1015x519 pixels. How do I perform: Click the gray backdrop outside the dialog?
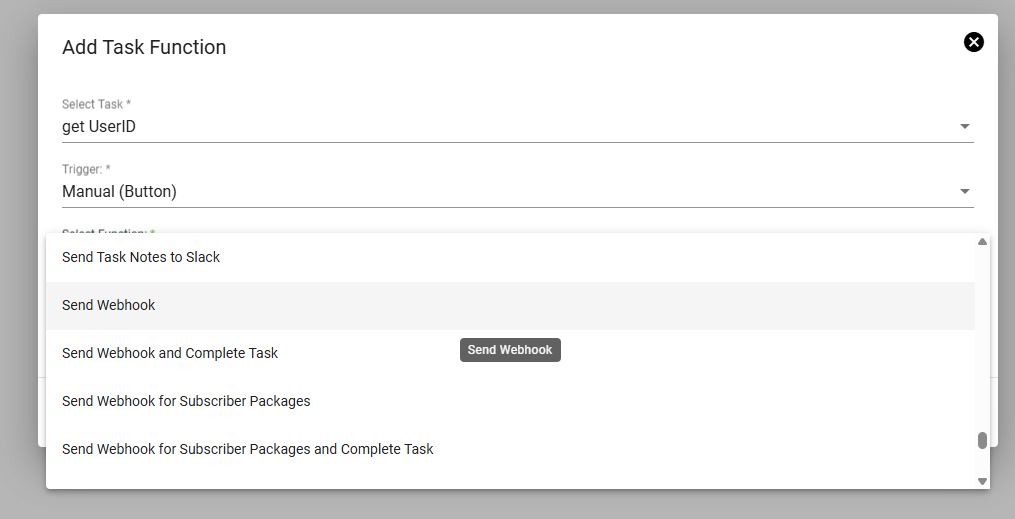tap(18, 259)
